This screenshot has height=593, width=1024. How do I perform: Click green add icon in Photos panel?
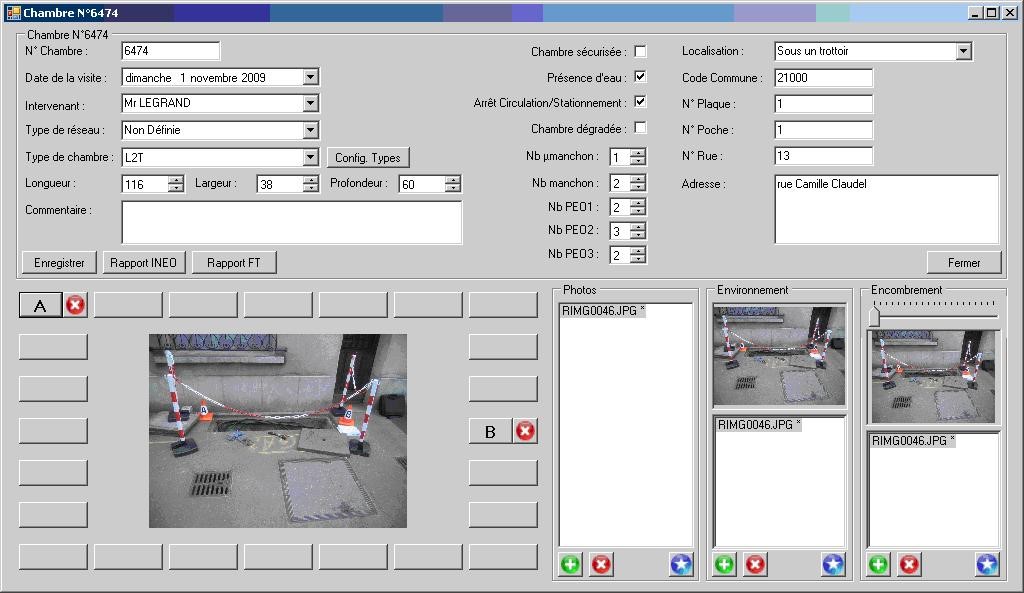click(x=570, y=564)
